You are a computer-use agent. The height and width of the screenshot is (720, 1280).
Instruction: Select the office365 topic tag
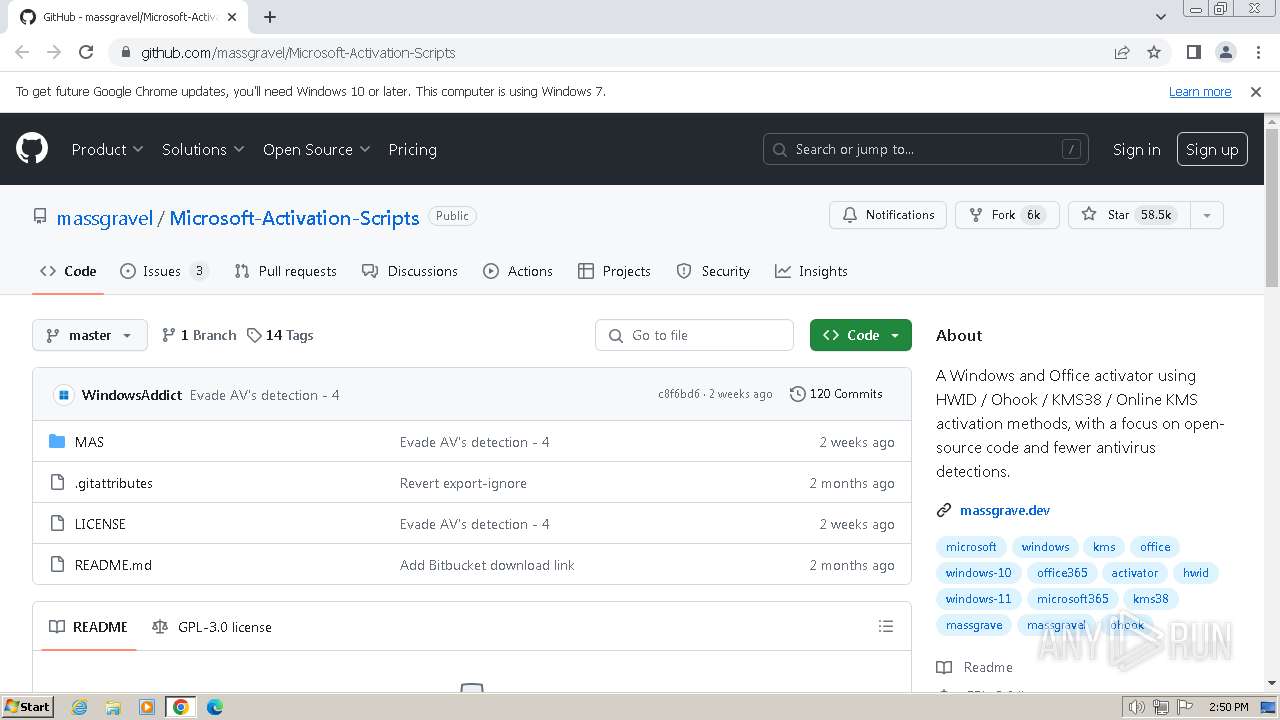click(1062, 573)
